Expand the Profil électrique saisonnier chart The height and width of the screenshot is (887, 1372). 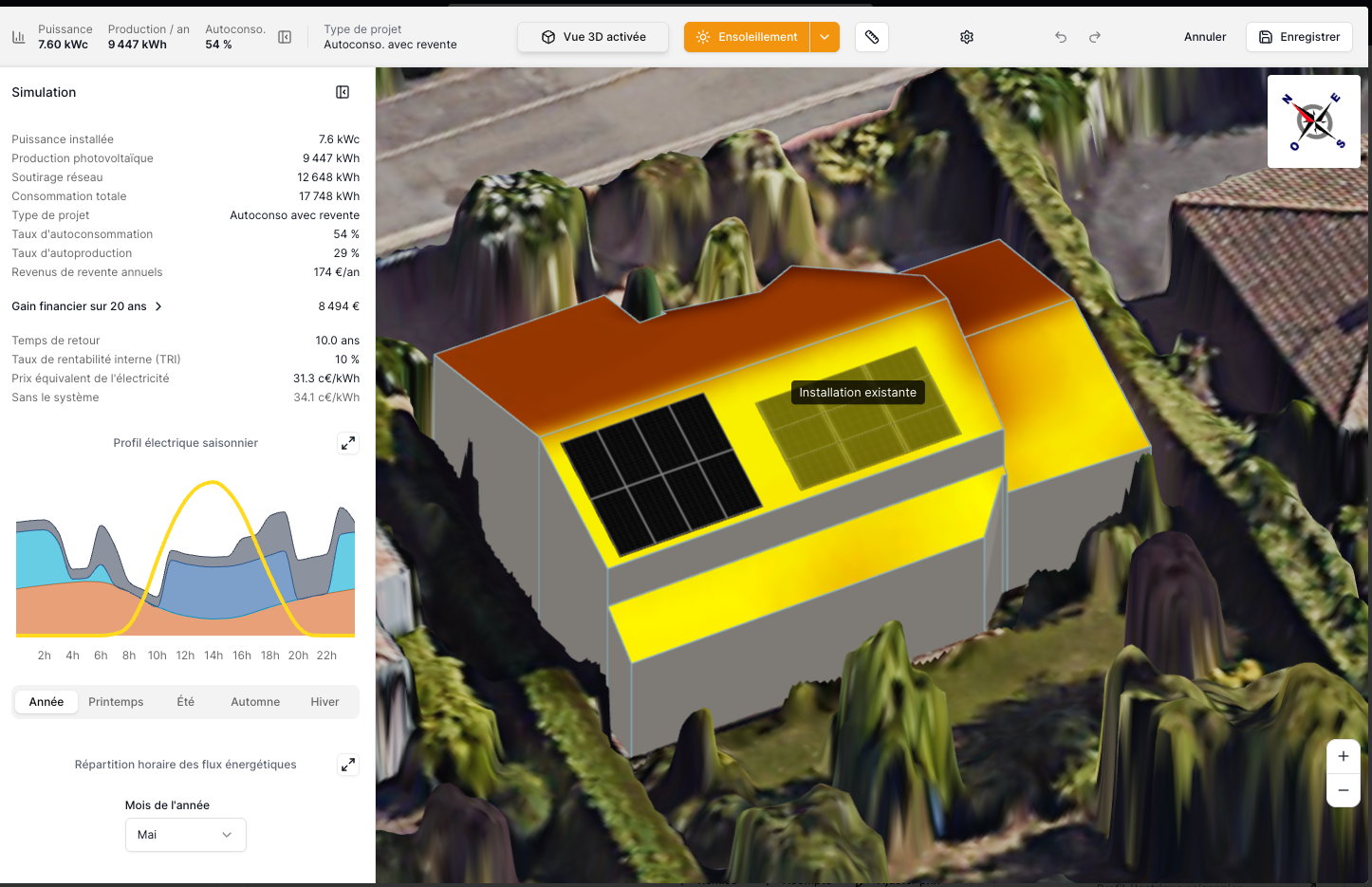[x=348, y=443]
